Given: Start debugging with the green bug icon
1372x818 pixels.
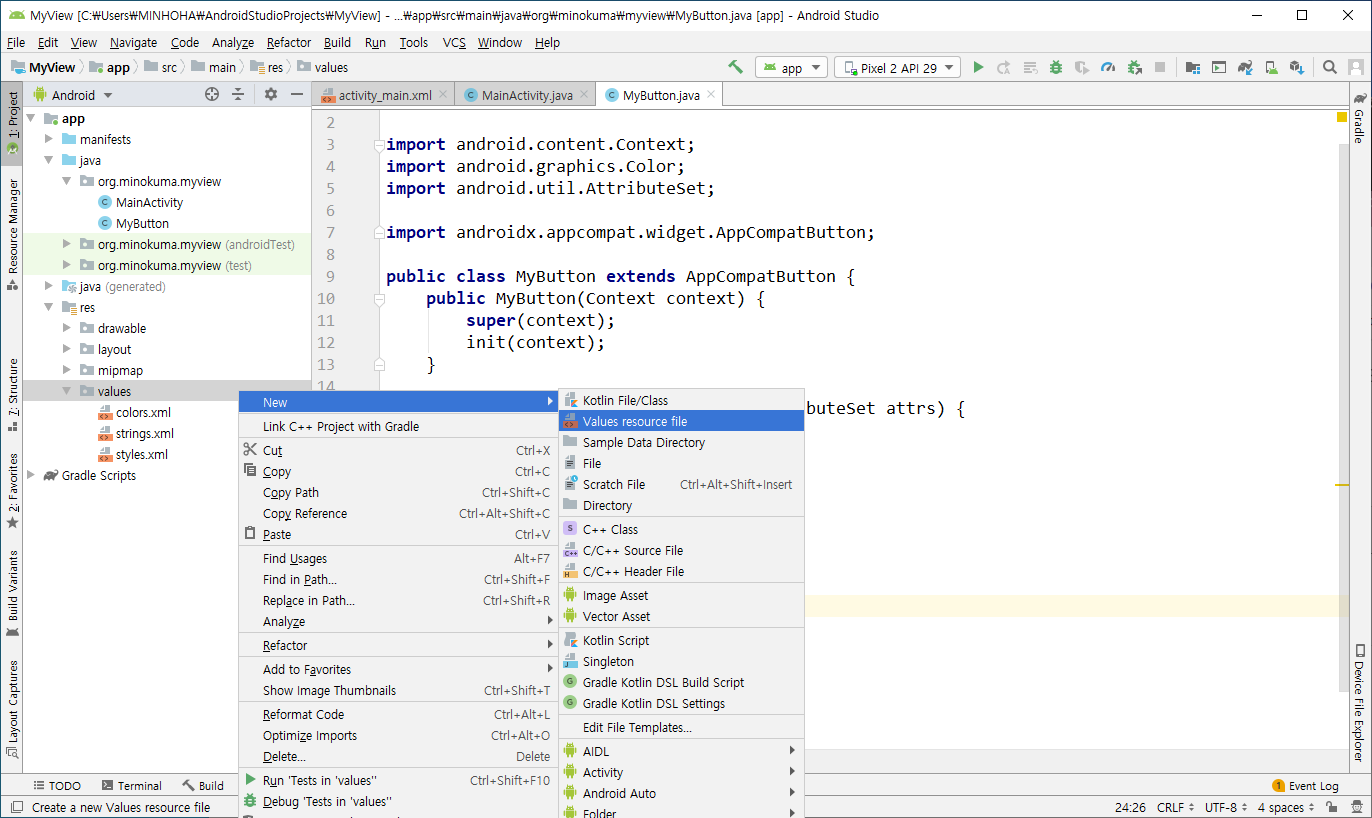Looking at the screenshot, I should pos(1056,67).
